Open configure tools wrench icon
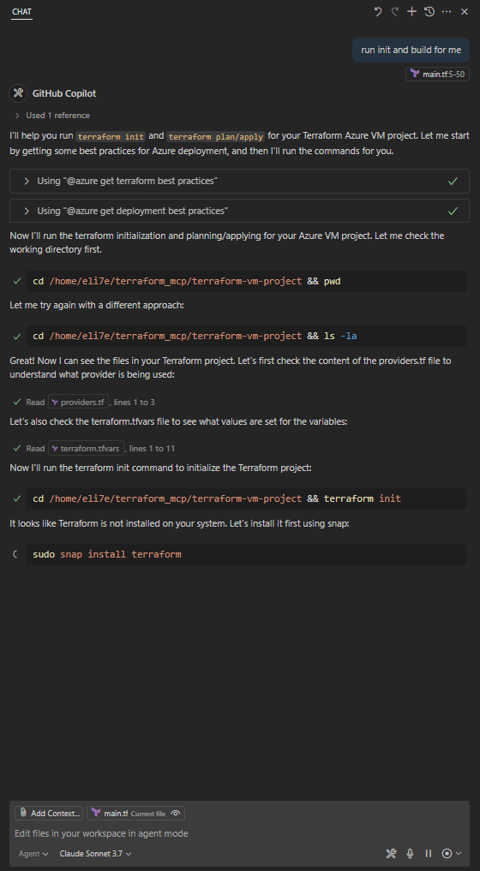Image resolution: width=480 pixels, height=871 pixels. click(391, 853)
